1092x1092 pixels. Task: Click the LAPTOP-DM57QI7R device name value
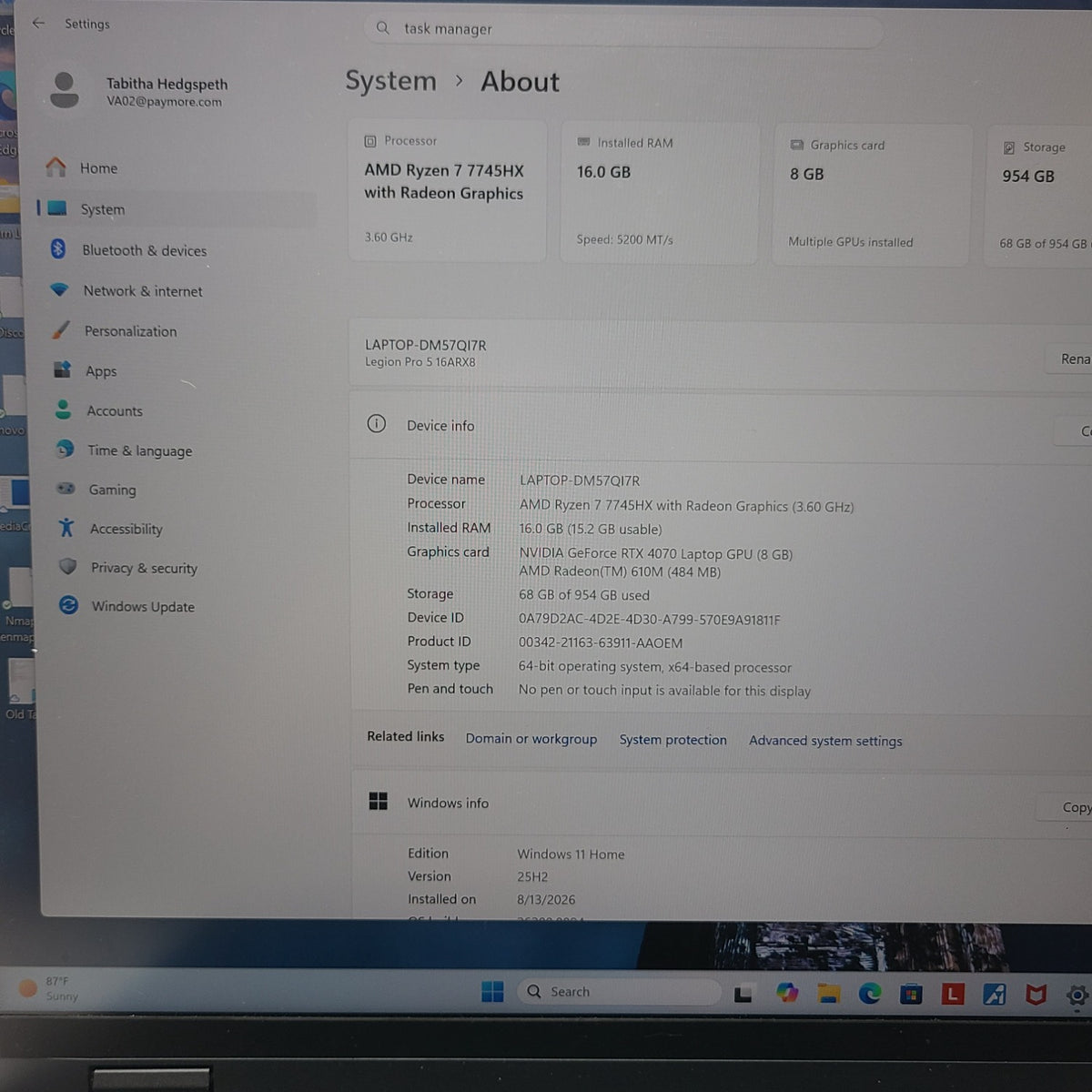click(580, 480)
